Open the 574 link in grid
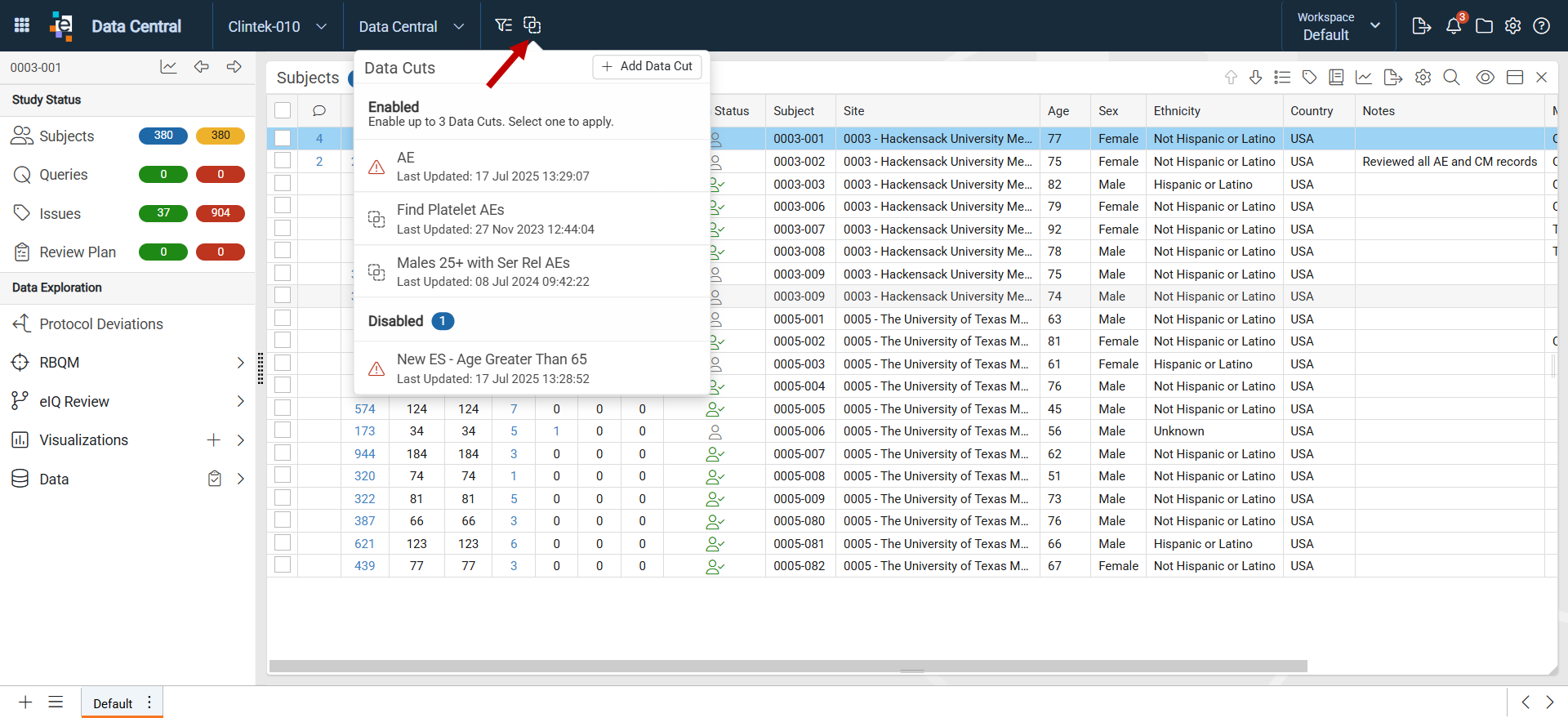Viewport: 1568px width, 718px height. (x=365, y=408)
